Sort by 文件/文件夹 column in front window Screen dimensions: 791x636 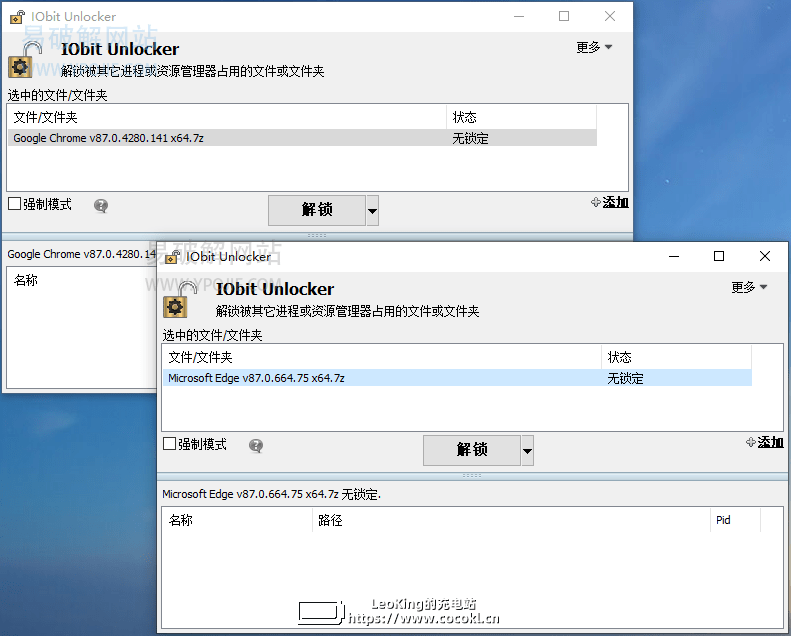tap(382, 357)
